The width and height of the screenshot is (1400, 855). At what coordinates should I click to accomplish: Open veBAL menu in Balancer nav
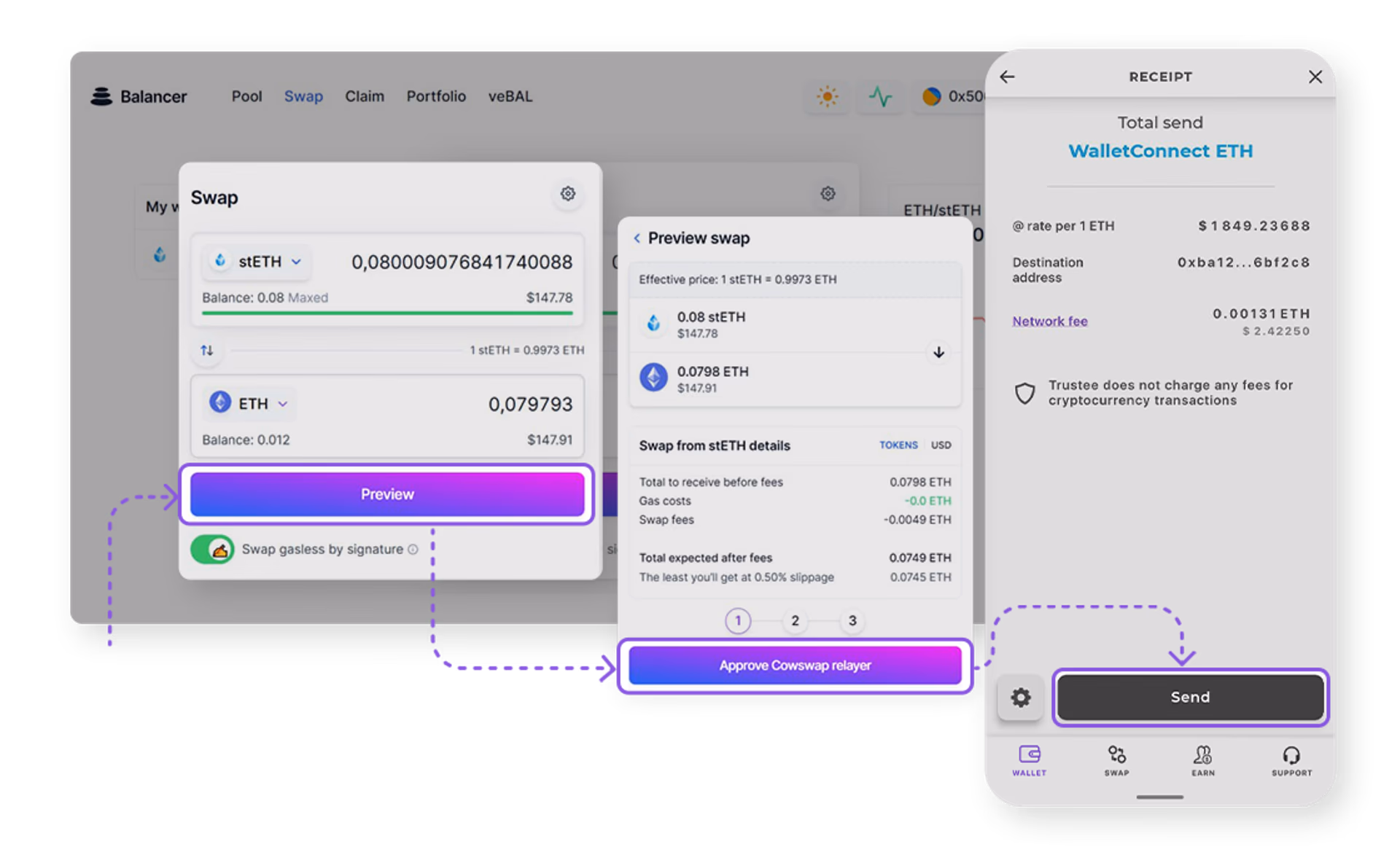pos(510,96)
